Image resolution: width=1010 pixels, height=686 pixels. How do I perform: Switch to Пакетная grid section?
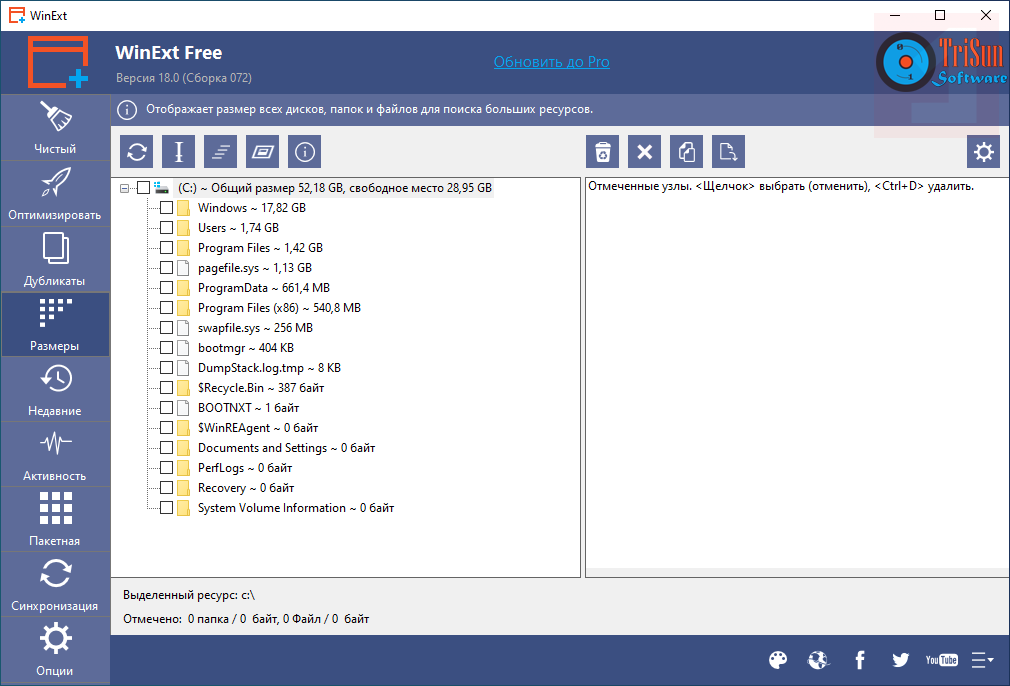55,519
